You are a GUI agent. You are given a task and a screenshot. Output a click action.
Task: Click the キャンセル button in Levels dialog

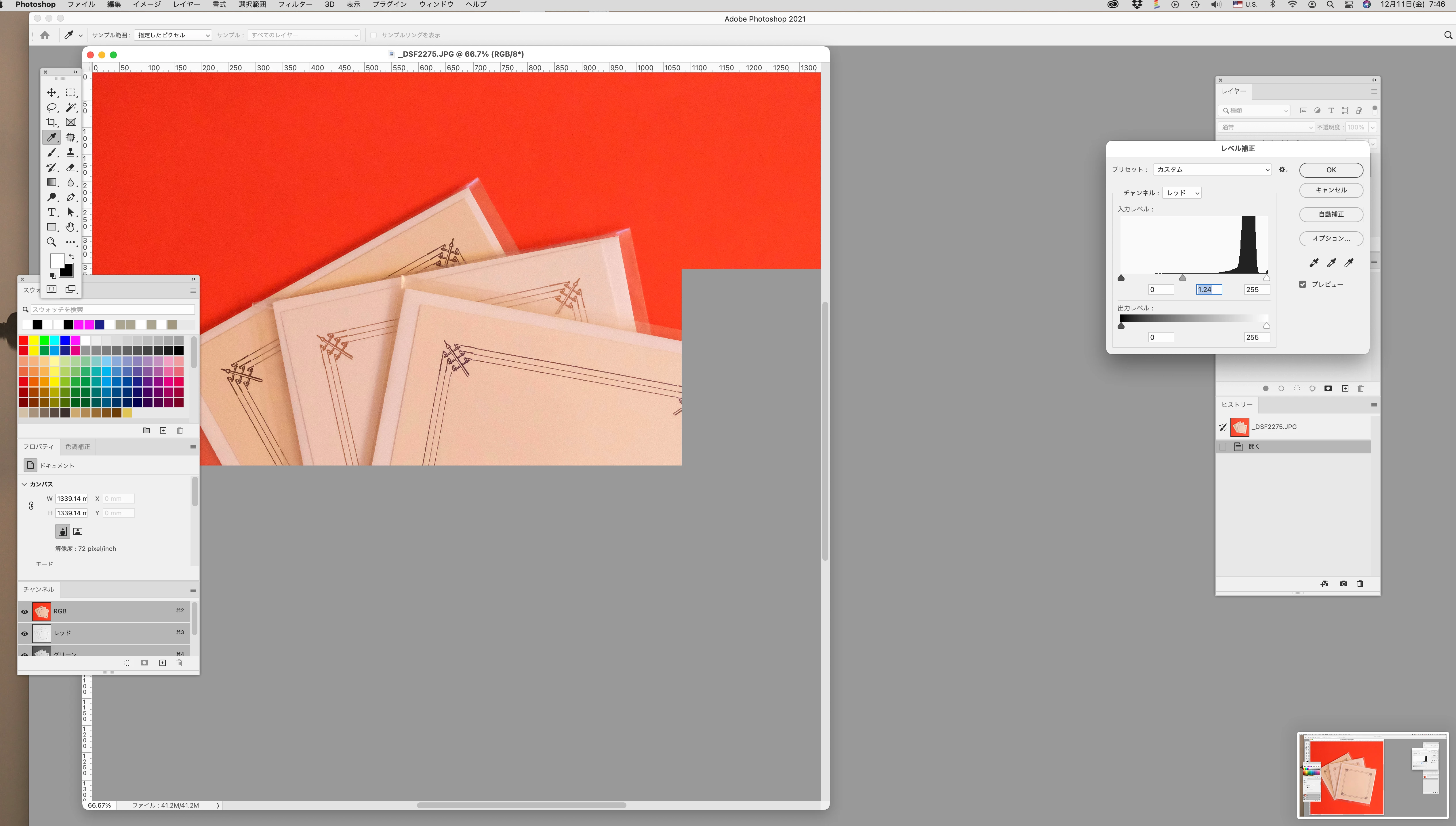(x=1331, y=190)
